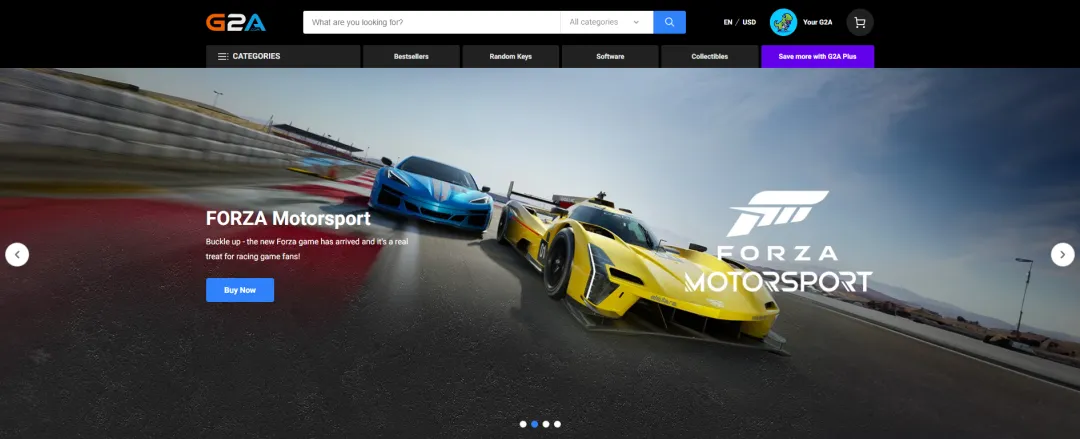Go to previous carousel slide arrow
This screenshot has height=439, width=1080.
click(17, 254)
